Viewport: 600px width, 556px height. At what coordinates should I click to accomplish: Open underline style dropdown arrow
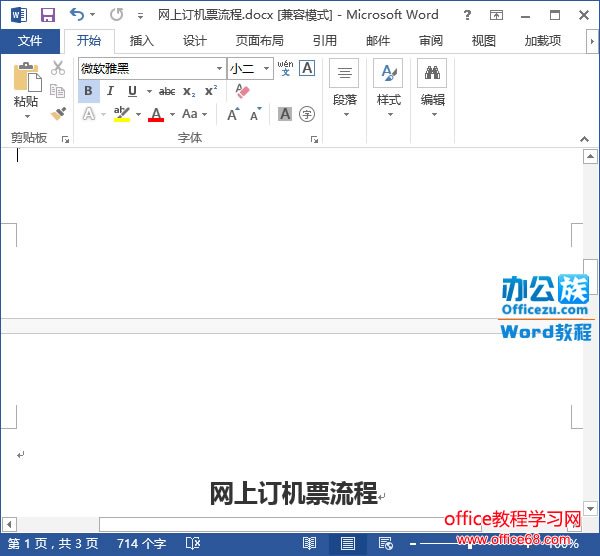pos(149,91)
